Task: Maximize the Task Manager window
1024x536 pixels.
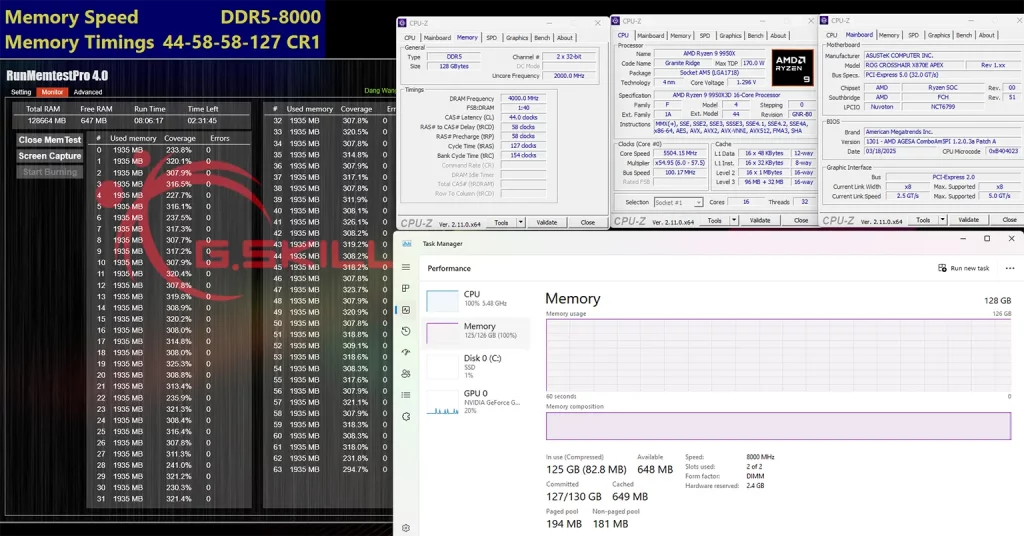Action: [987, 239]
